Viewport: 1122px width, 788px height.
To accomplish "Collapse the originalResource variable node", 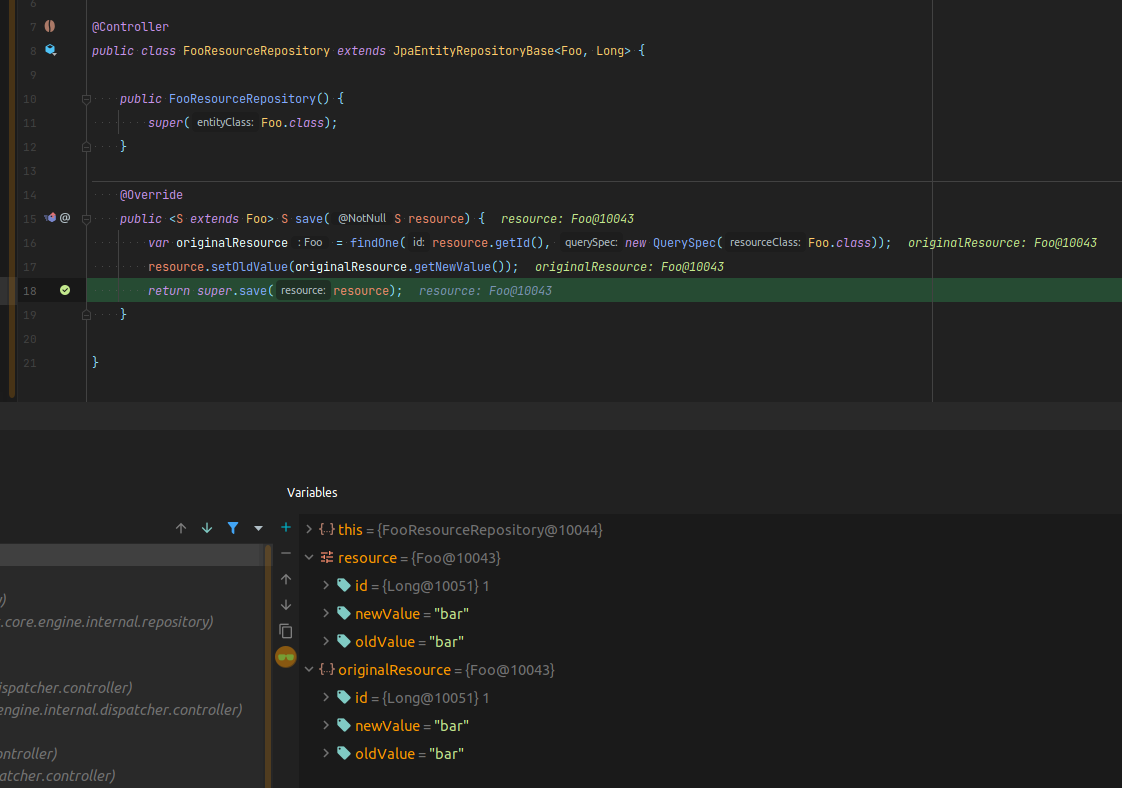I will click(x=309, y=669).
